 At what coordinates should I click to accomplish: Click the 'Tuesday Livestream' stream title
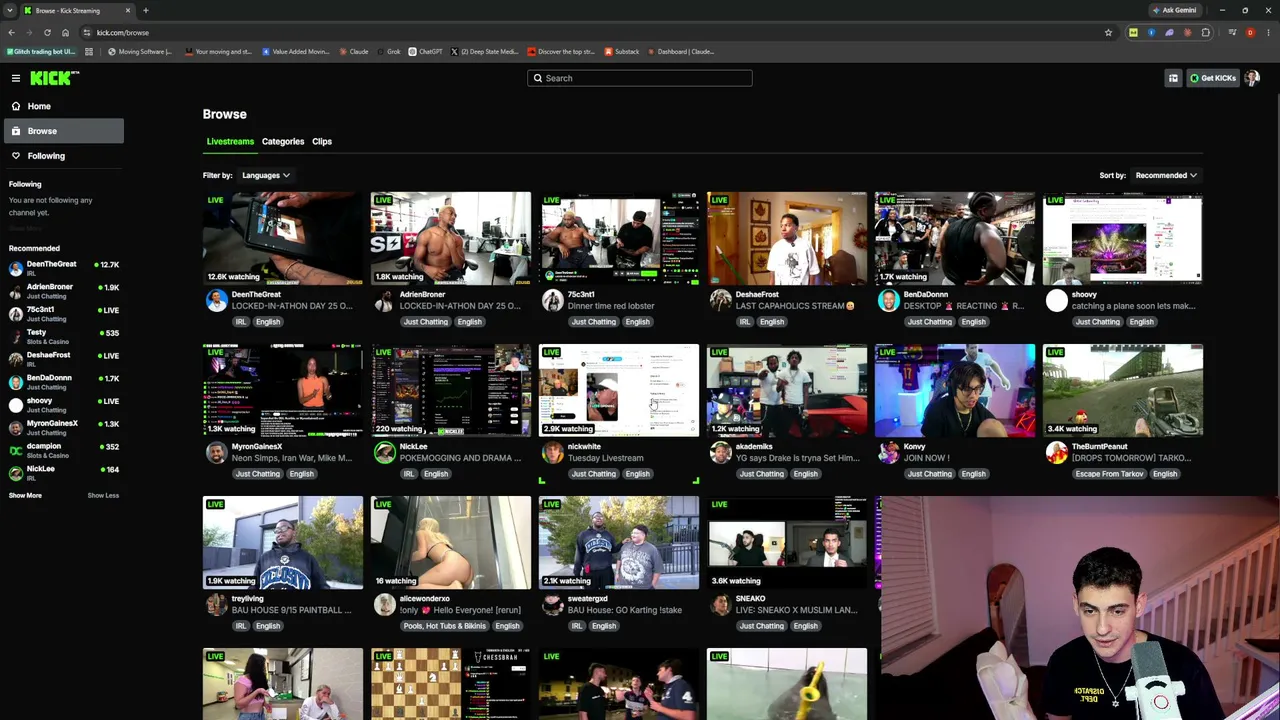[605, 458]
